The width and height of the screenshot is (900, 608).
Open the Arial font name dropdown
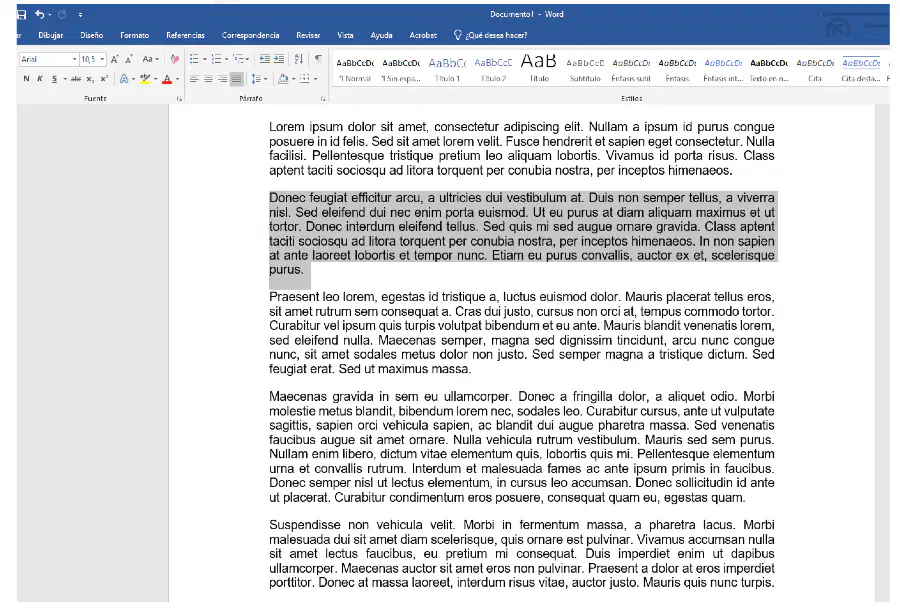coord(49,59)
